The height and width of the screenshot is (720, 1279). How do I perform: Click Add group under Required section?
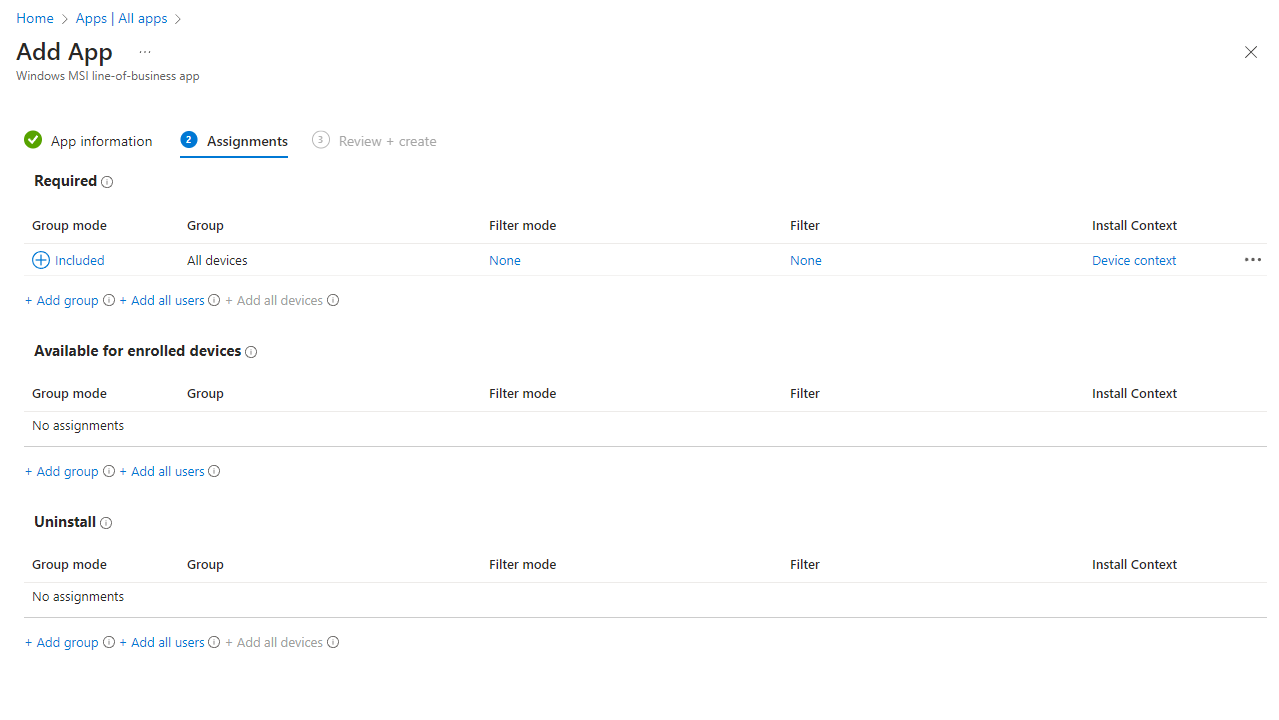point(62,300)
